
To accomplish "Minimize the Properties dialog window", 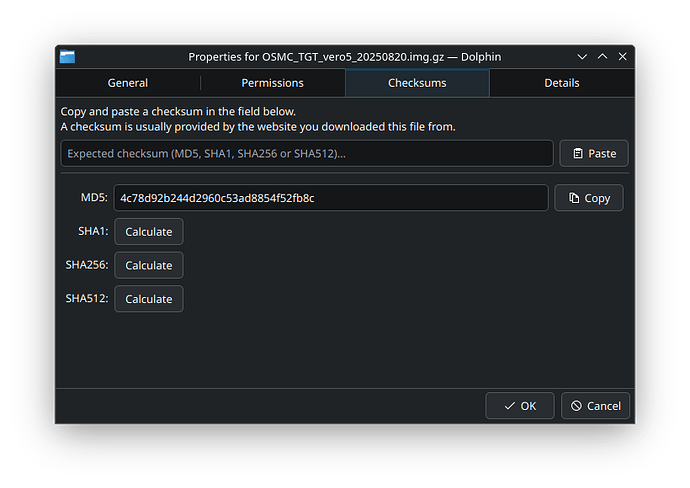I will tap(582, 57).
